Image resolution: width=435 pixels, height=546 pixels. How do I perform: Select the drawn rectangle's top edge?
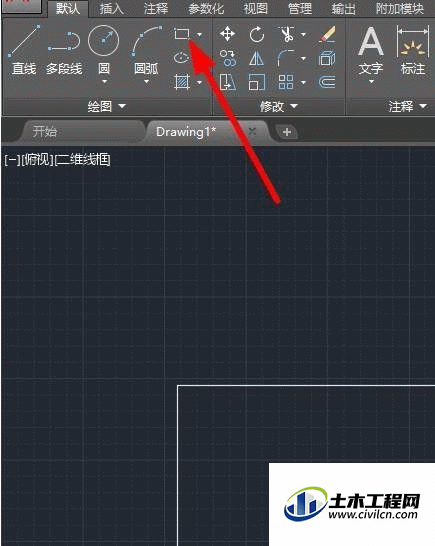click(306, 385)
